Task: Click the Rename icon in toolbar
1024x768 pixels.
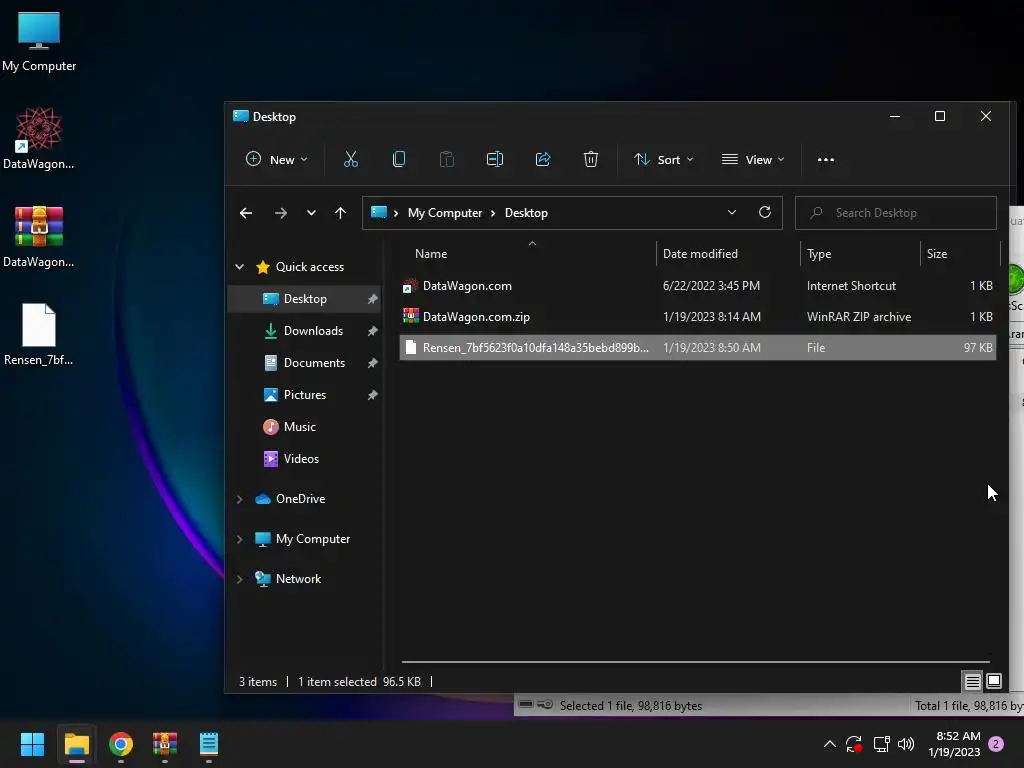Action: click(x=494, y=159)
